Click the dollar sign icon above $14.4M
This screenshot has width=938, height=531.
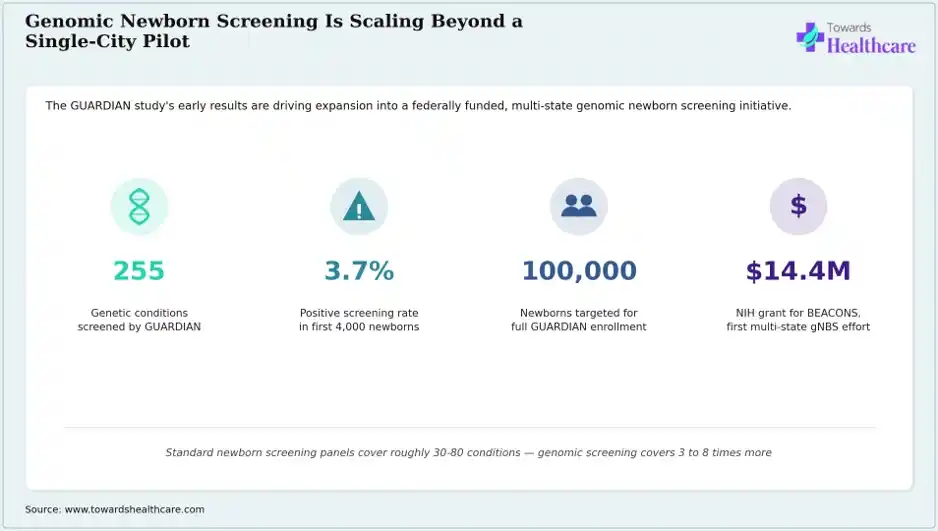coord(798,206)
